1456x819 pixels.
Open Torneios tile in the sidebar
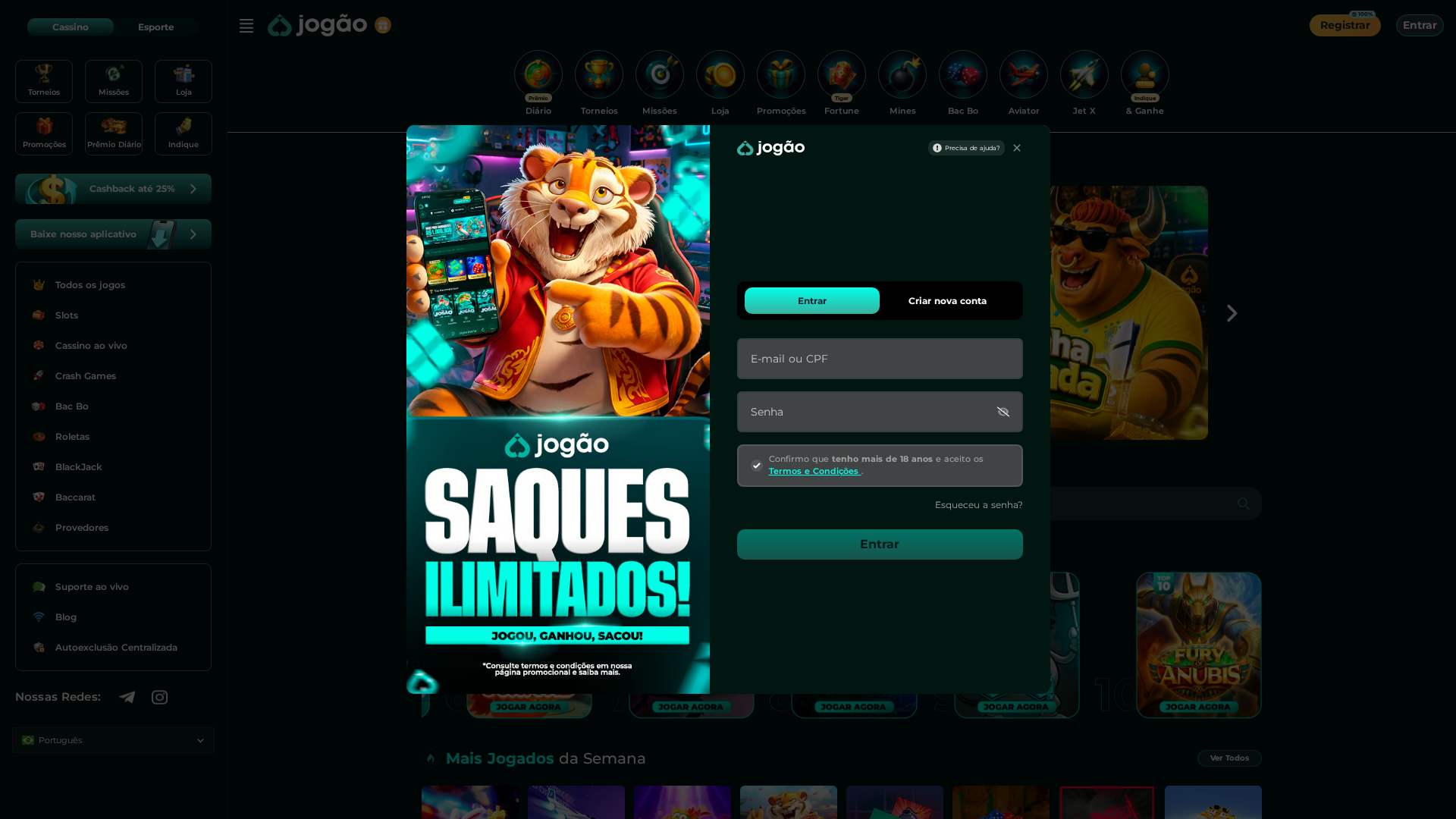pyautogui.click(x=44, y=81)
